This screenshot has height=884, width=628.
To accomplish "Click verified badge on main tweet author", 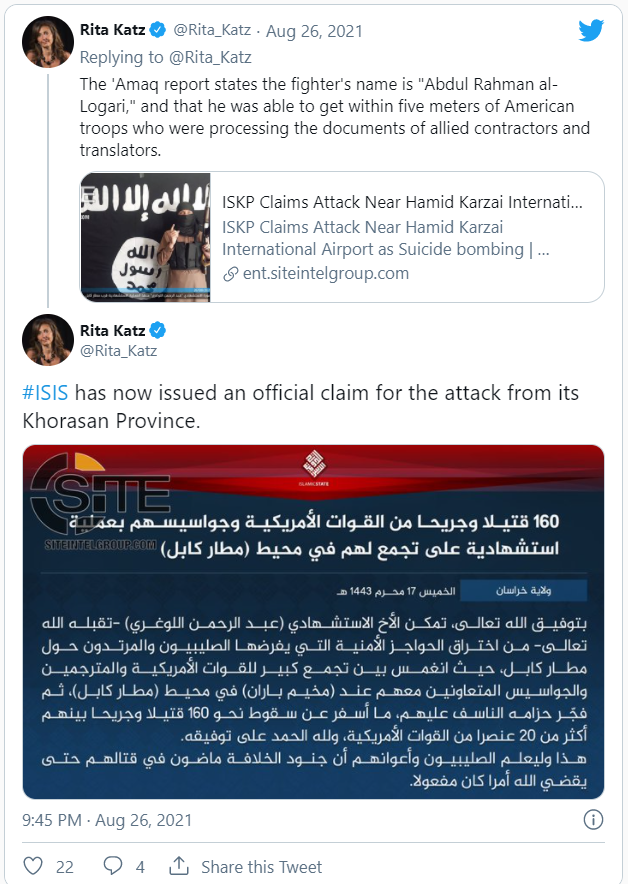I will tap(157, 330).
